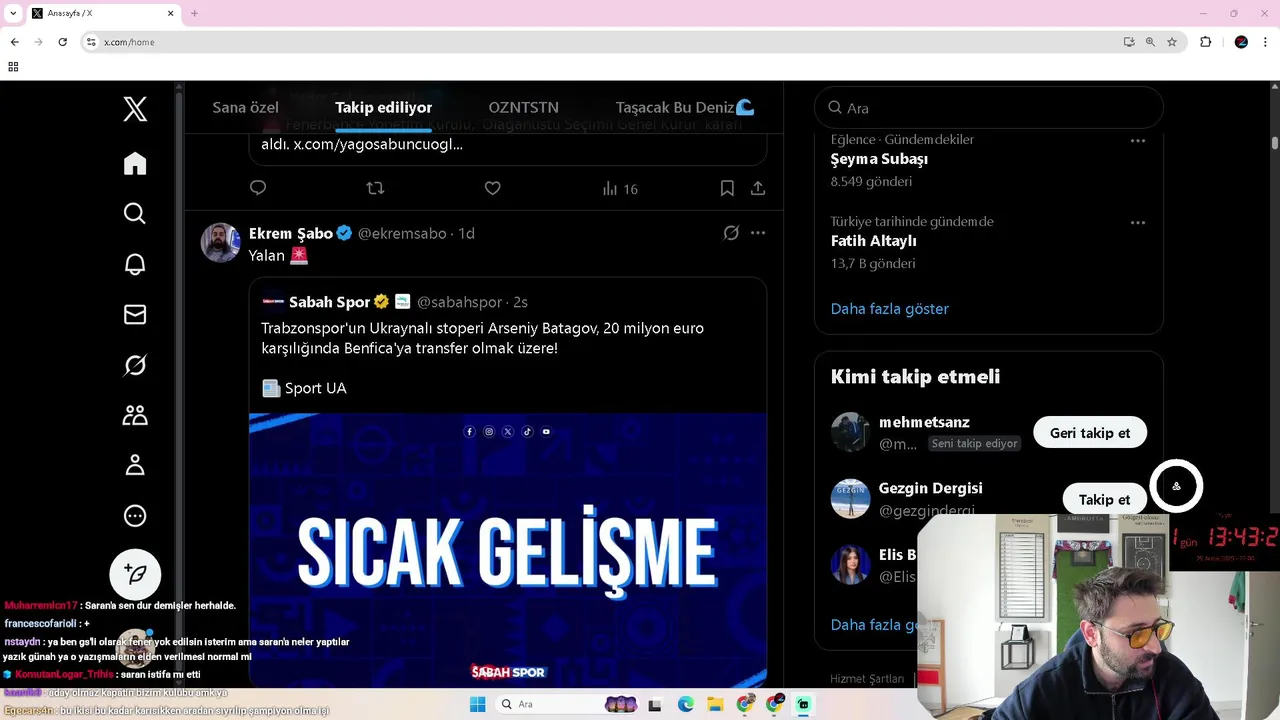
Task: Follow back mehmetsanz with Geri takip et
Action: (x=1090, y=433)
